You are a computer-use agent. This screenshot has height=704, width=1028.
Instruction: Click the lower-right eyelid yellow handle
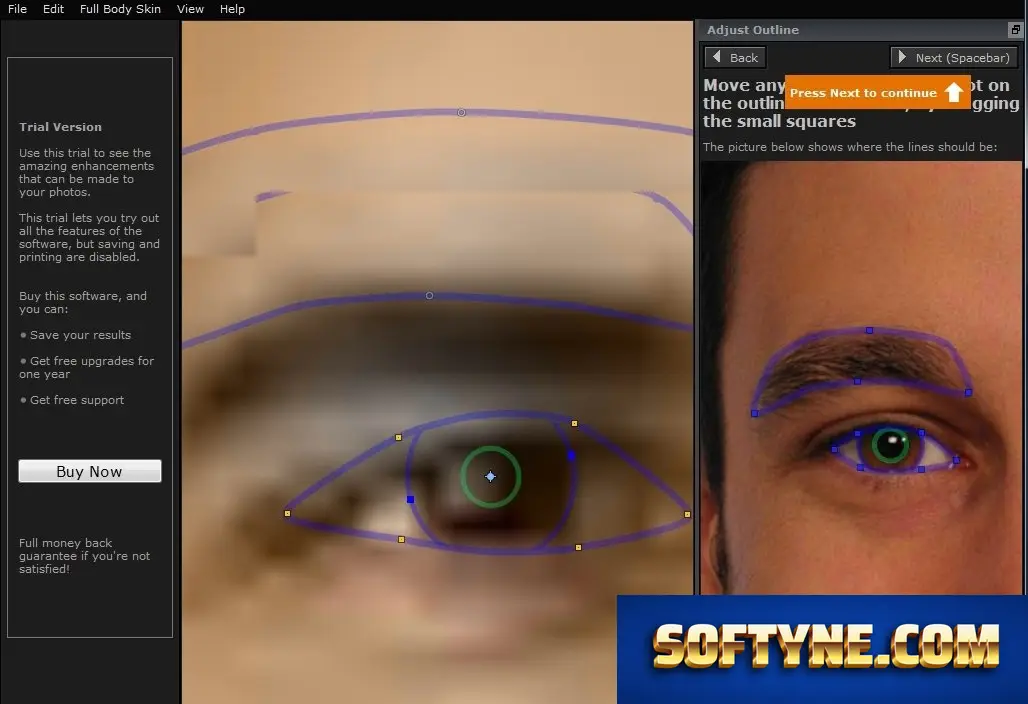[578, 547]
